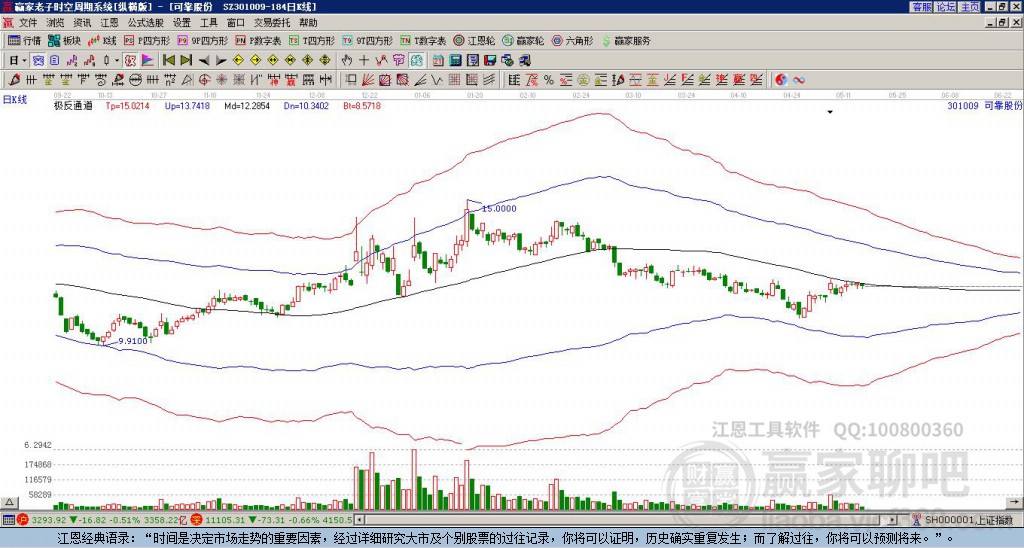This screenshot has height=548, width=1024.
Task: Switch to the K线 chart view
Action: point(102,40)
